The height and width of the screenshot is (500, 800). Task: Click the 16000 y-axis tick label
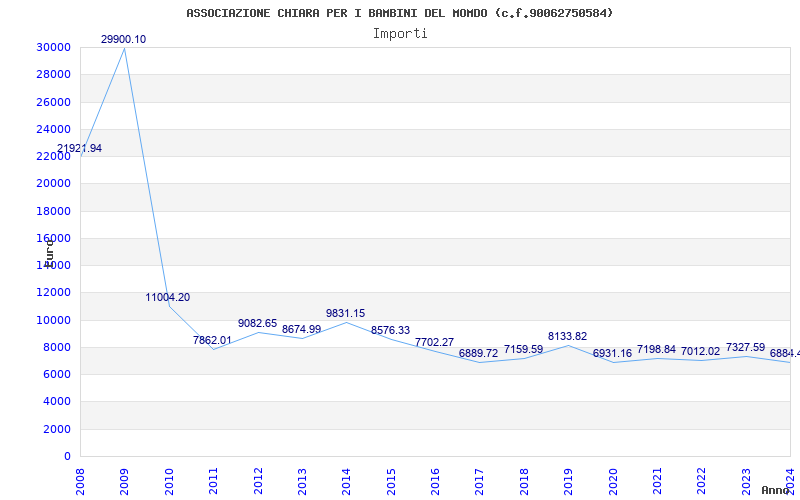click(x=53, y=238)
